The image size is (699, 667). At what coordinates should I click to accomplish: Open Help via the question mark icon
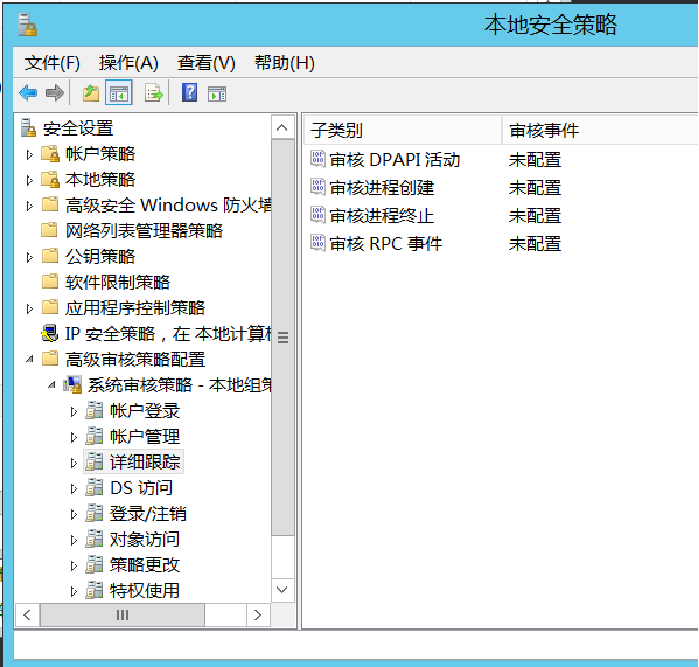point(189,93)
